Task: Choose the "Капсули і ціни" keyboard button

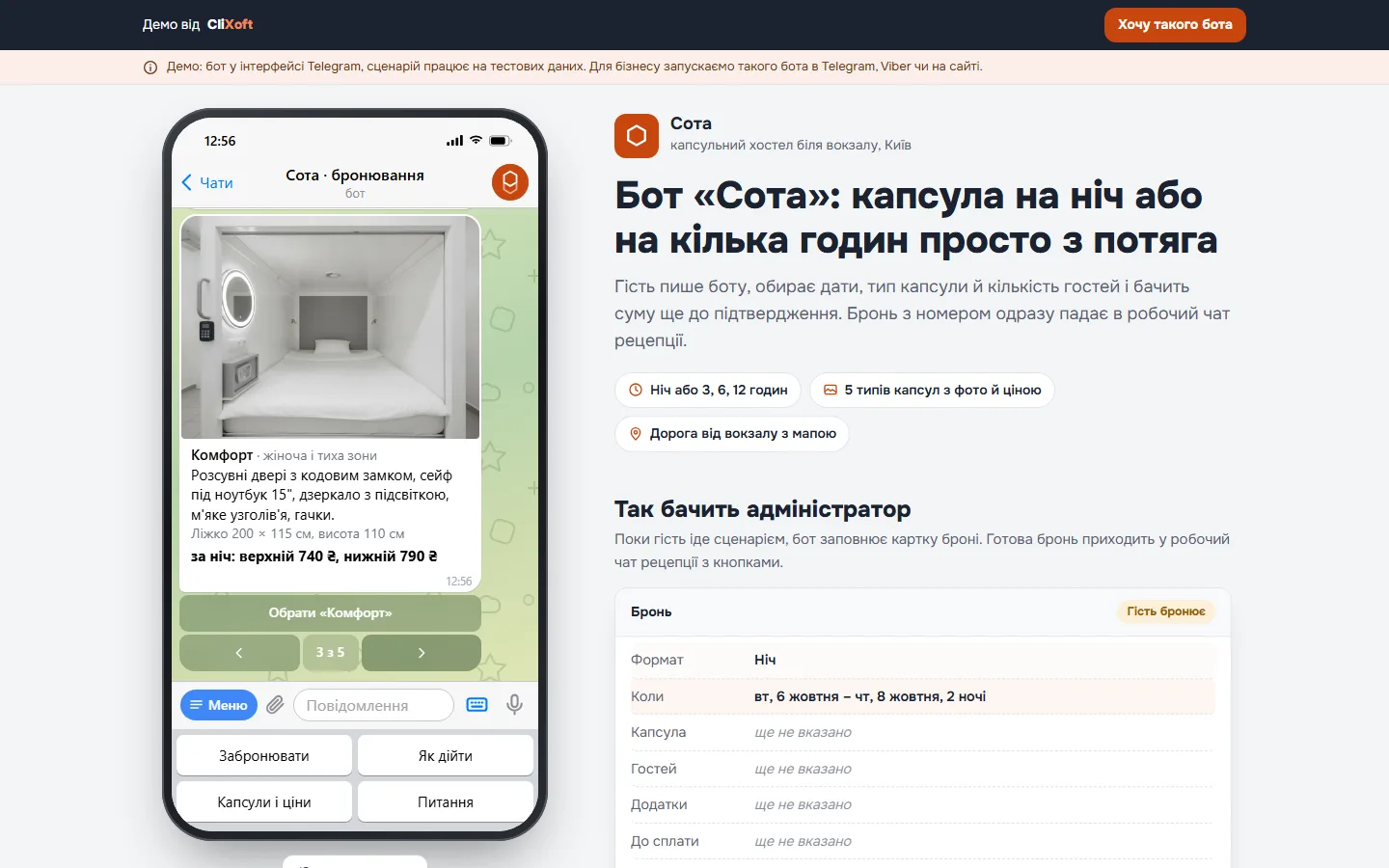Action: (264, 802)
